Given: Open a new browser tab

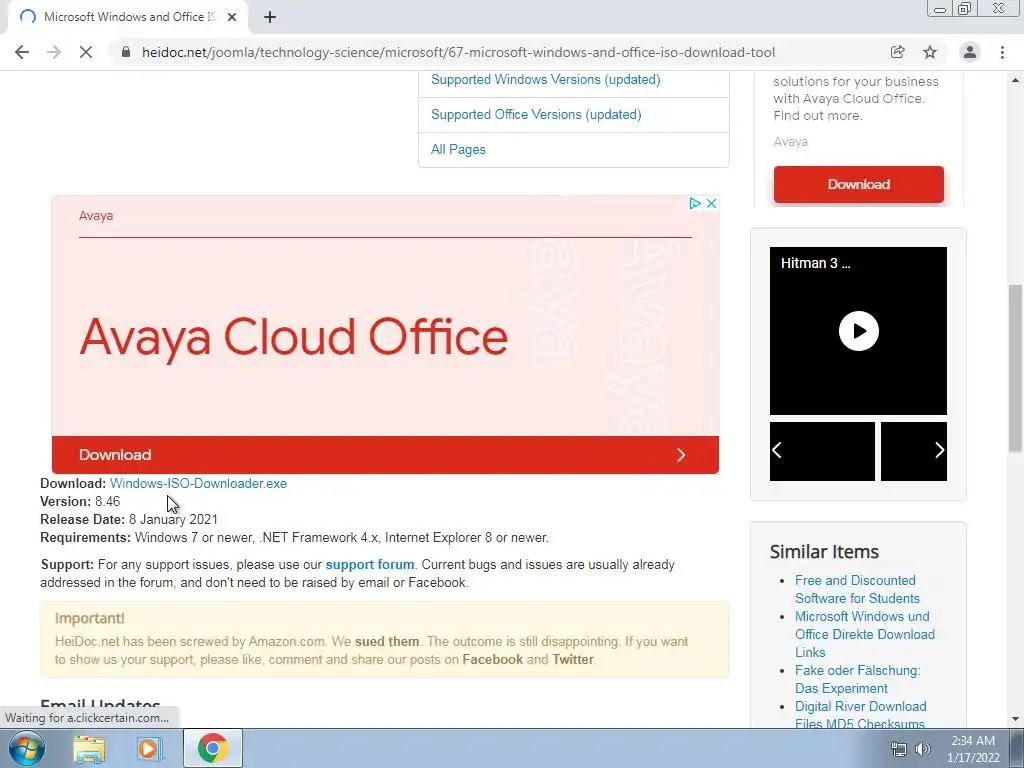Looking at the screenshot, I should [270, 17].
